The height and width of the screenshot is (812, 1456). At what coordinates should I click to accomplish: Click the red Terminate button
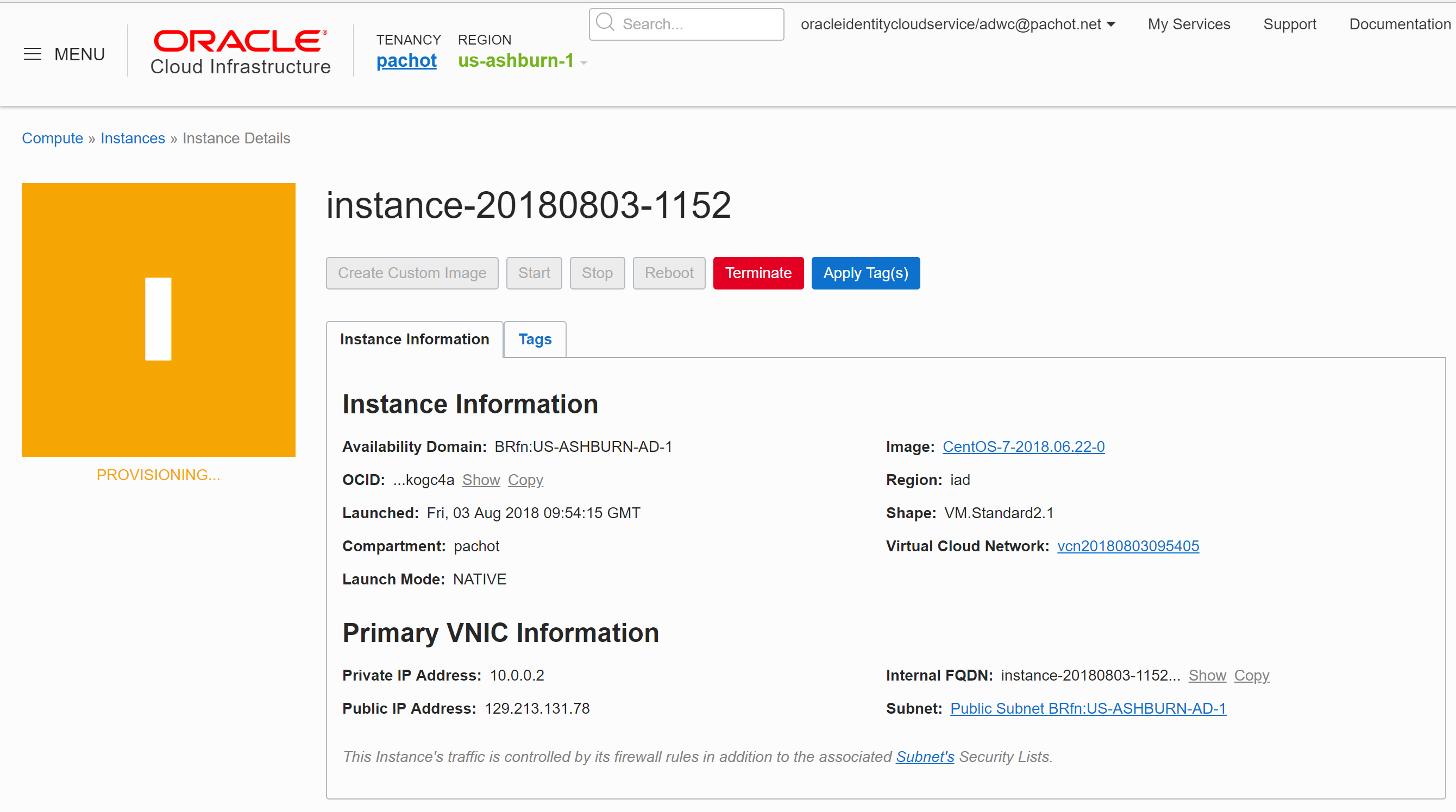pos(758,274)
